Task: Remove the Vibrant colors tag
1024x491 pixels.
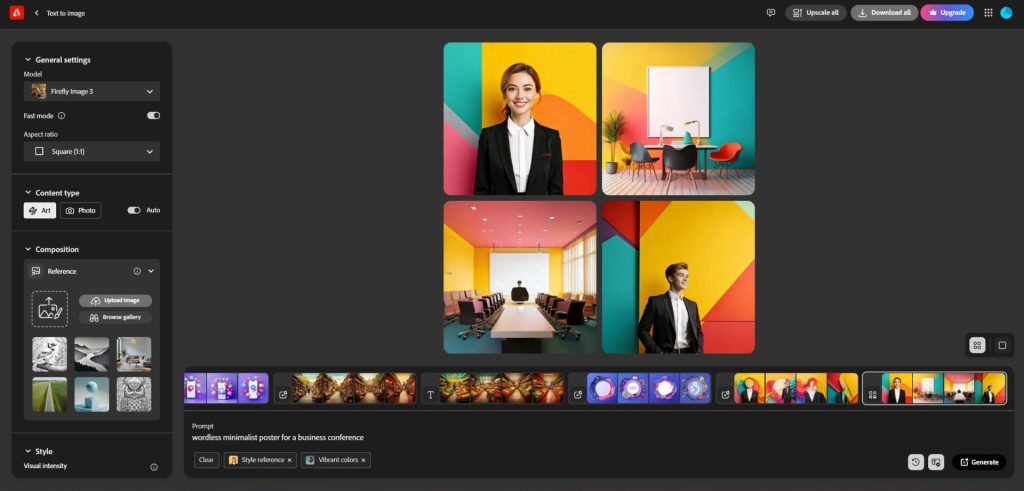Action: point(363,460)
